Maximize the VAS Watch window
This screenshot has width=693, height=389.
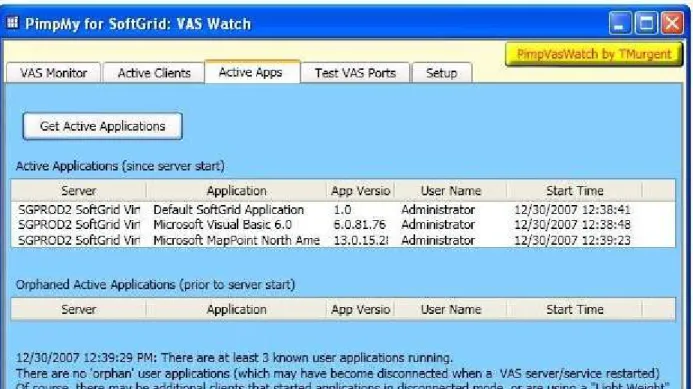click(646, 23)
